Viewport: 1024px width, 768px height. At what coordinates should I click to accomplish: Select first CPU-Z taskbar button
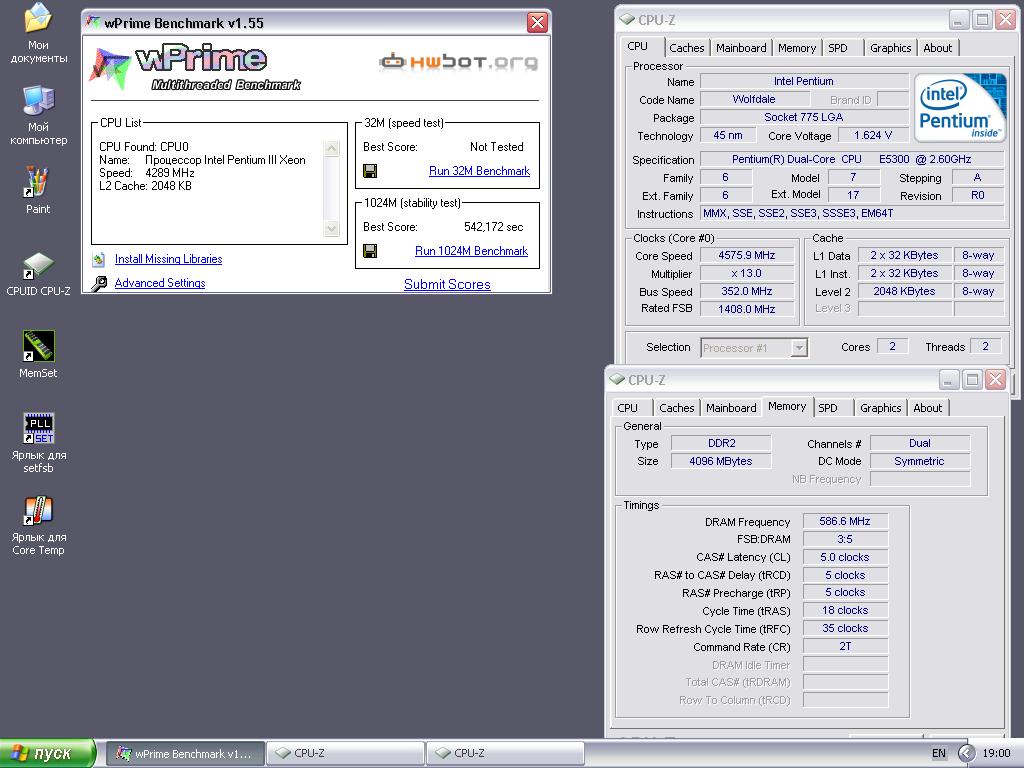coord(345,753)
